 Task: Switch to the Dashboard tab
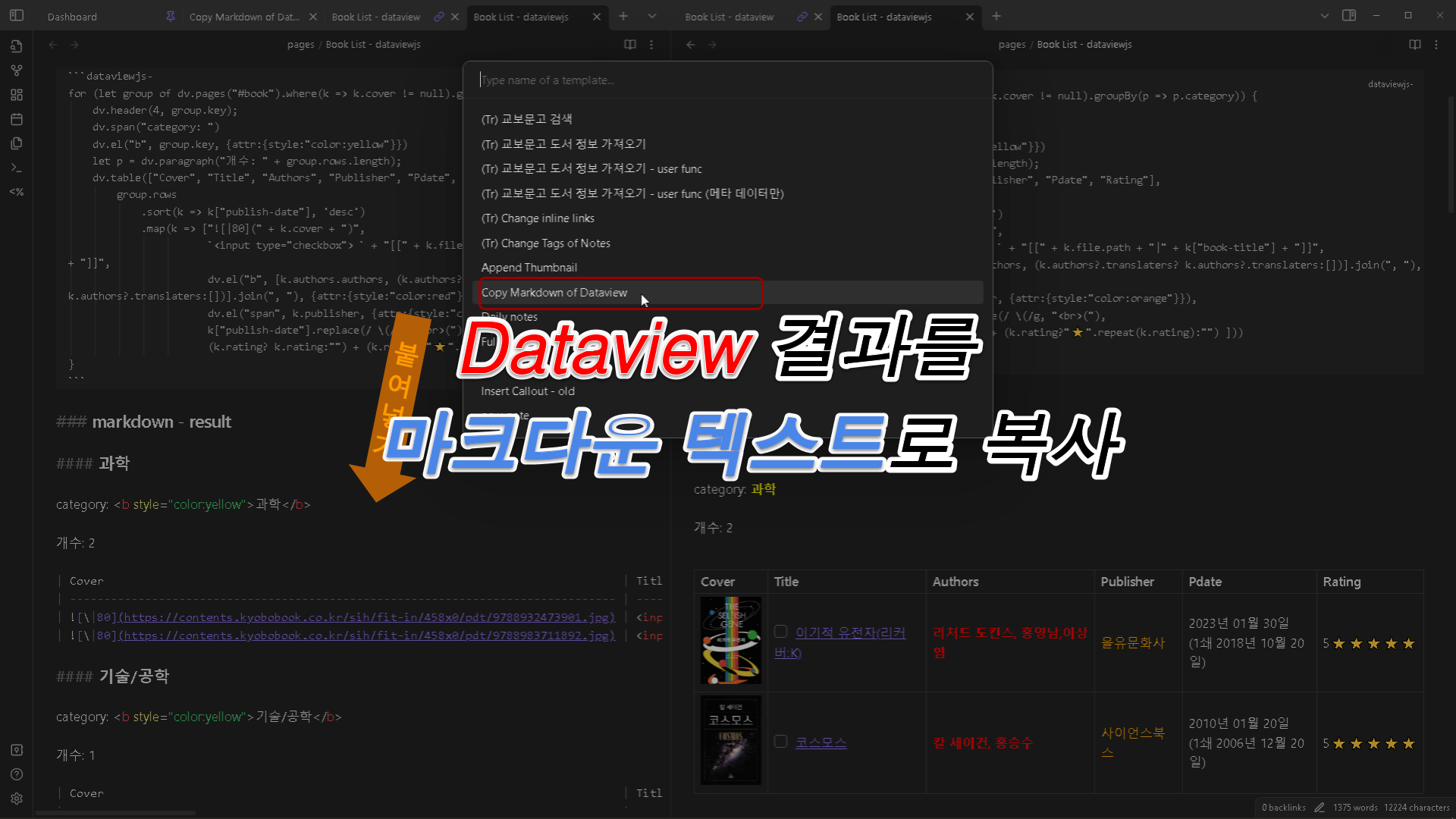(x=72, y=17)
